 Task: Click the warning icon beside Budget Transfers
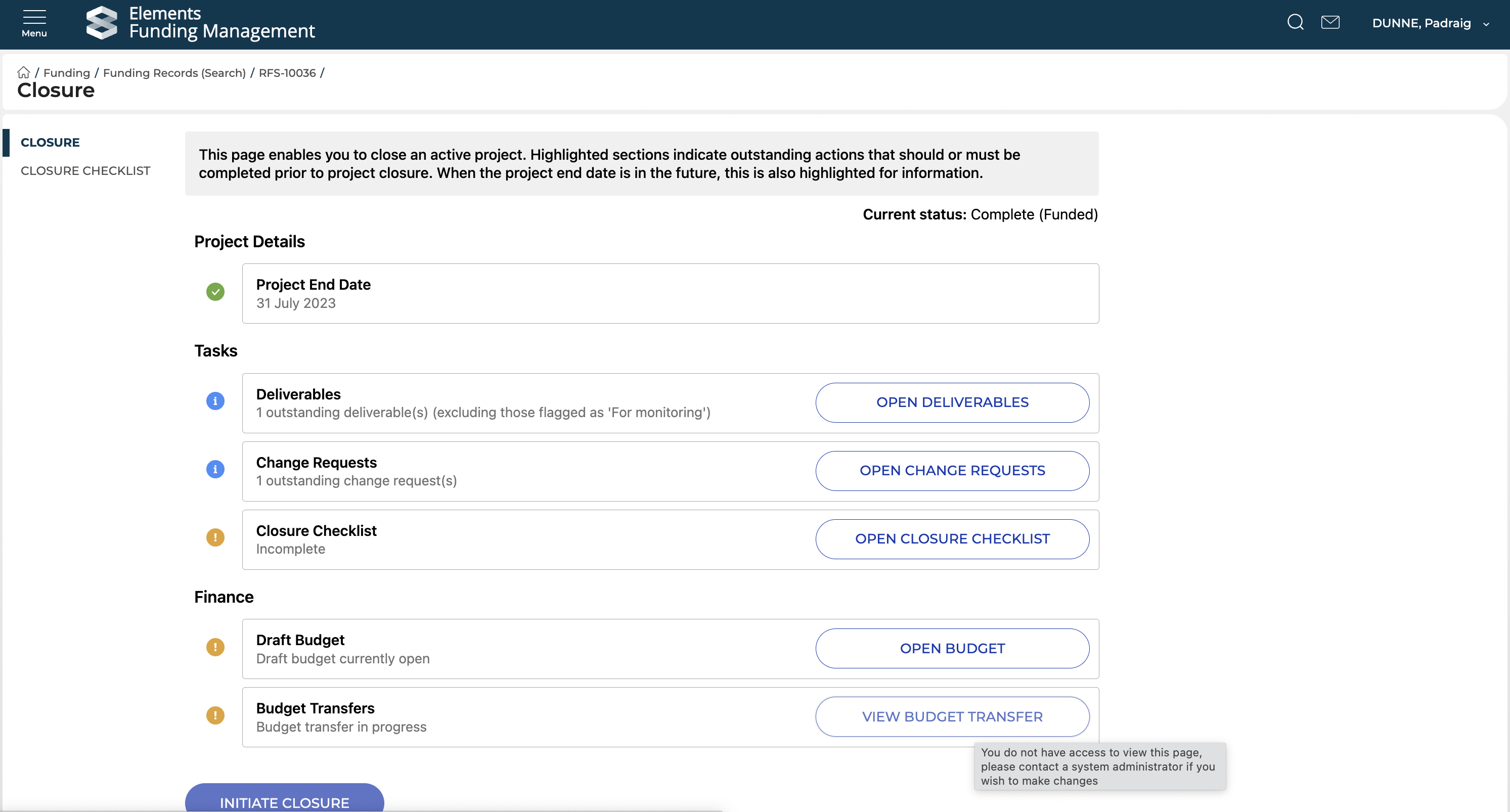pos(215,715)
